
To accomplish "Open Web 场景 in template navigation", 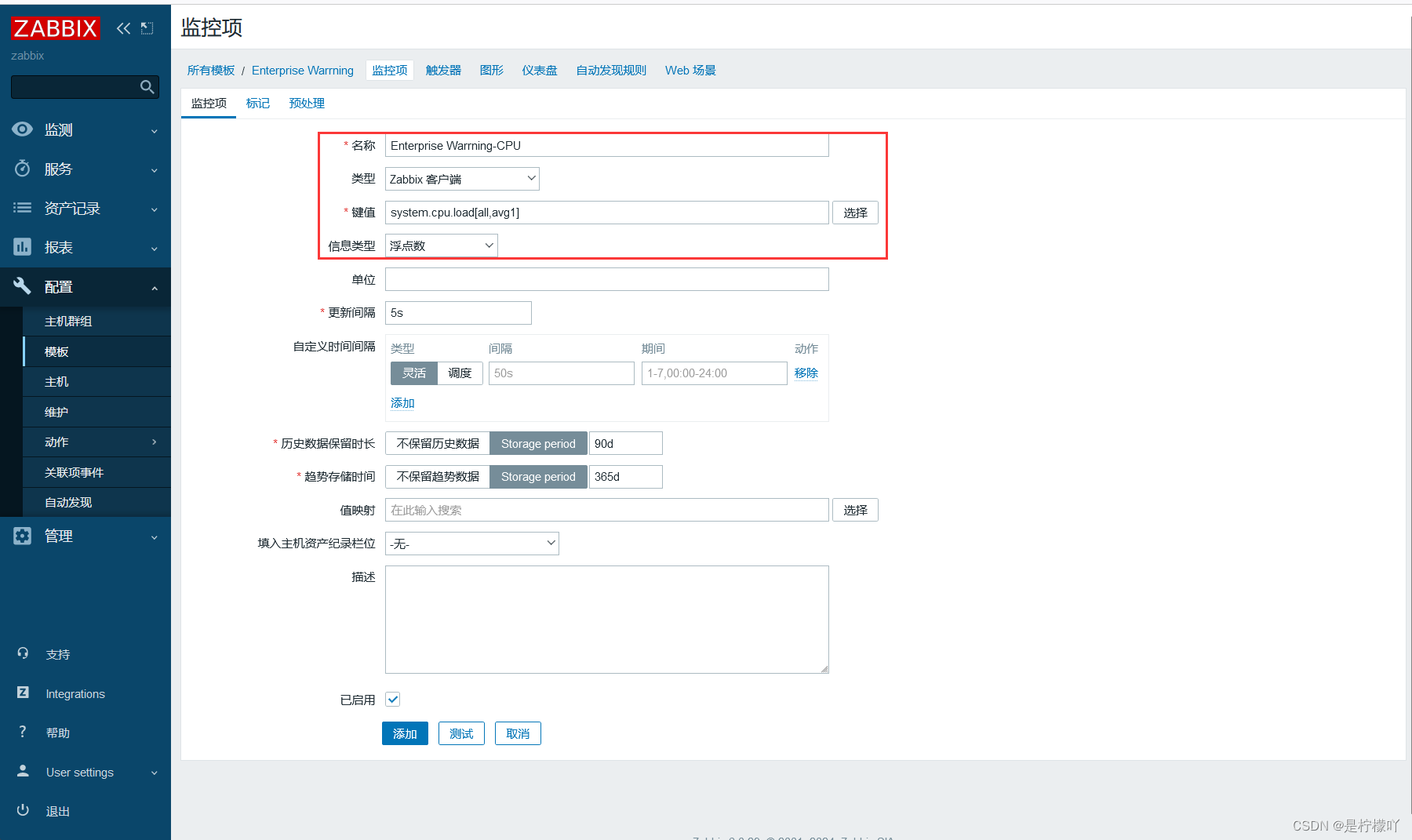I will (x=690, y=70).
